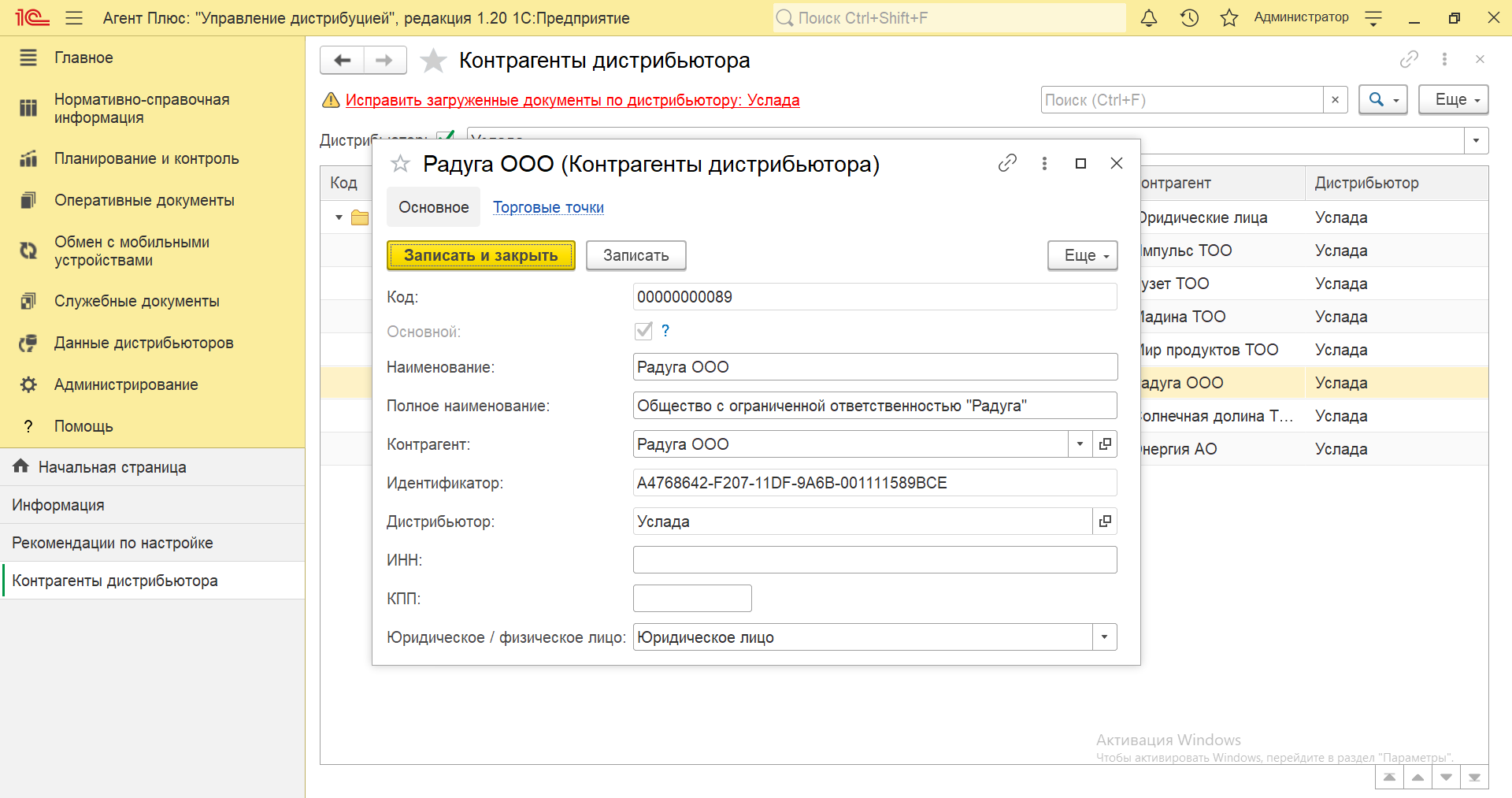1512x798 pixels.
Task: Clear the list search field with X
Action: [x=1335, y=100]
